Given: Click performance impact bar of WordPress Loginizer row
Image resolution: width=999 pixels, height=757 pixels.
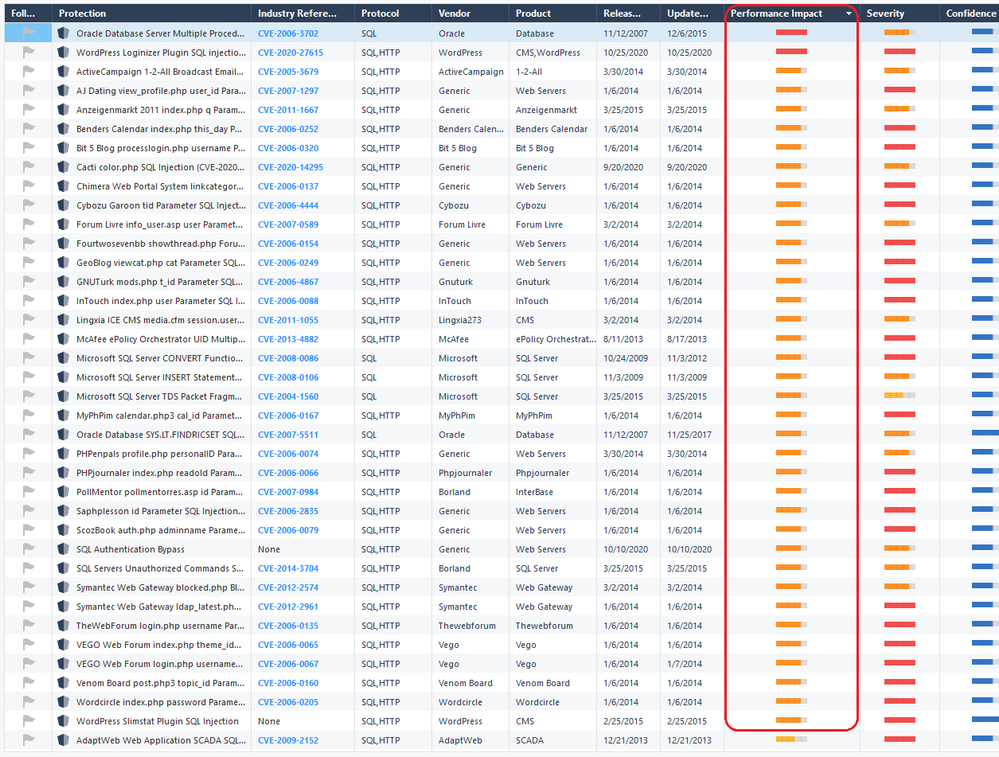Looking at the screenshot, I should click(x=791, y=52).
